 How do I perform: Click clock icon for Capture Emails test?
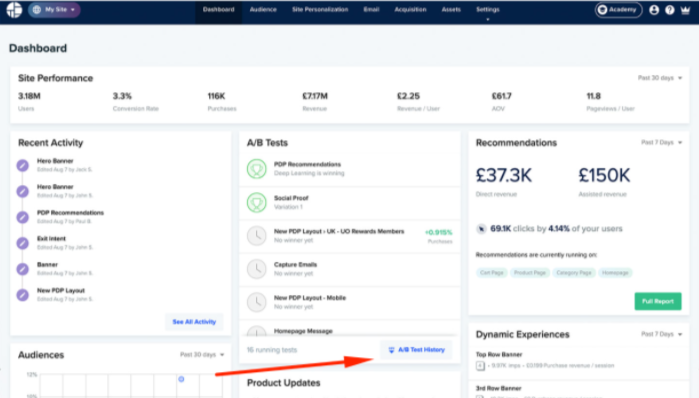pyautogui.click(x=257, y=269)
